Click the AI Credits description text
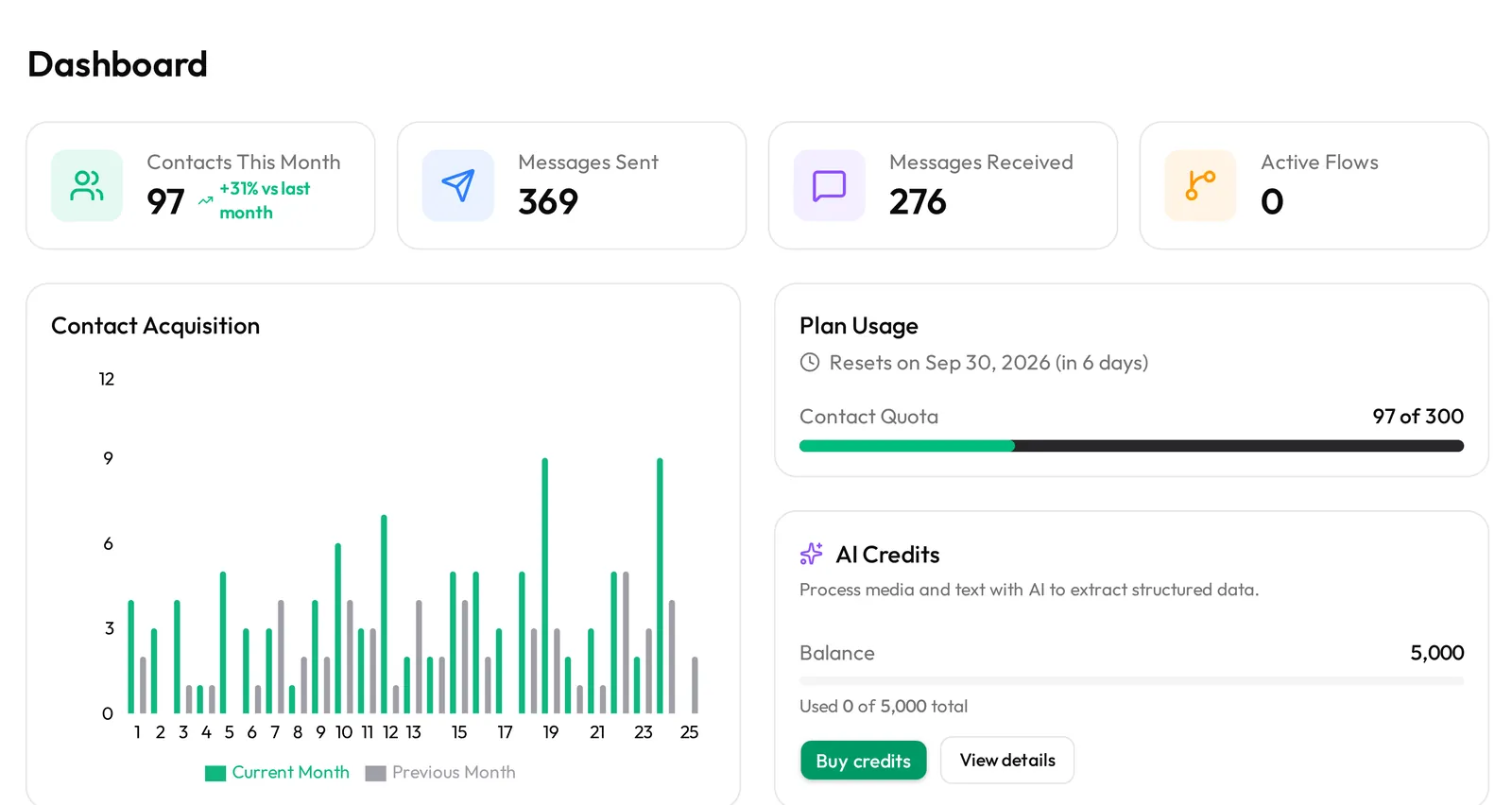The image size is (1512, 805). [1029, 590]
